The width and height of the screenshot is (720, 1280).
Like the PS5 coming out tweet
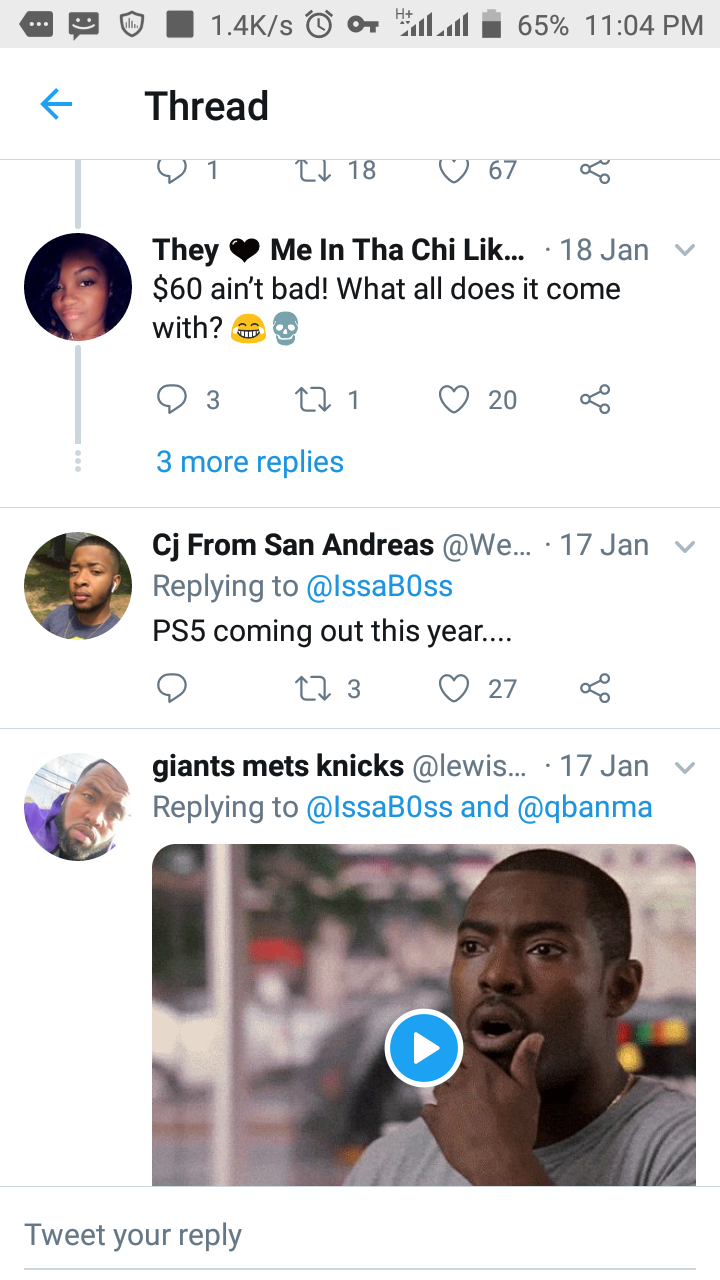pos(454,688)
